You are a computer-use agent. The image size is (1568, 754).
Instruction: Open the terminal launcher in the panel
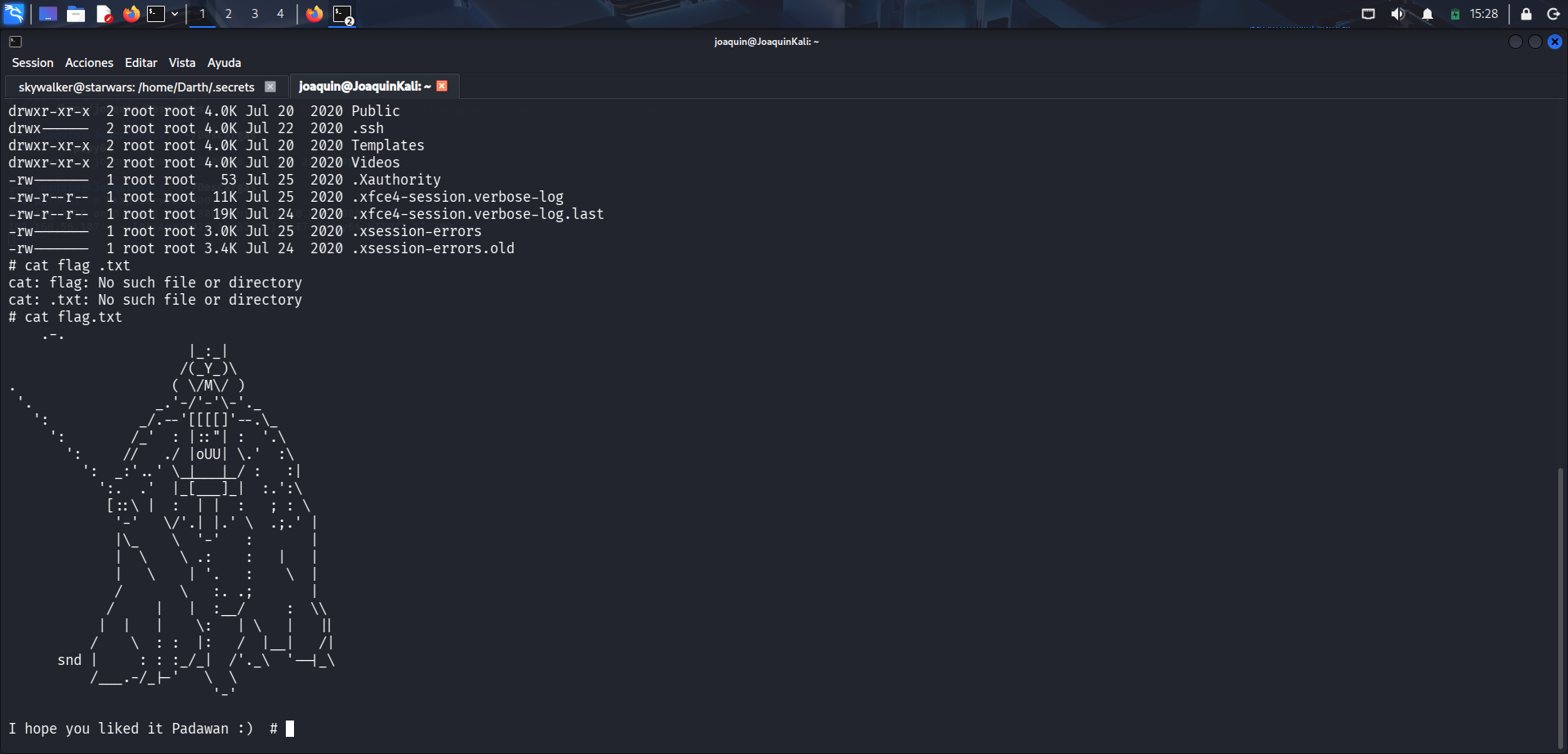[156, 14]
